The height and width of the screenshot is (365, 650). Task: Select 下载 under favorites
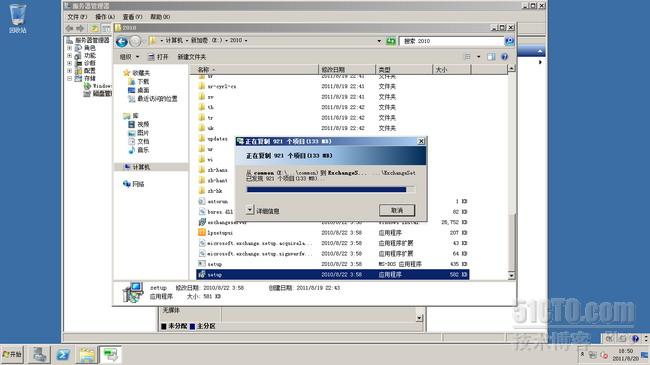[x=138, y=82]
